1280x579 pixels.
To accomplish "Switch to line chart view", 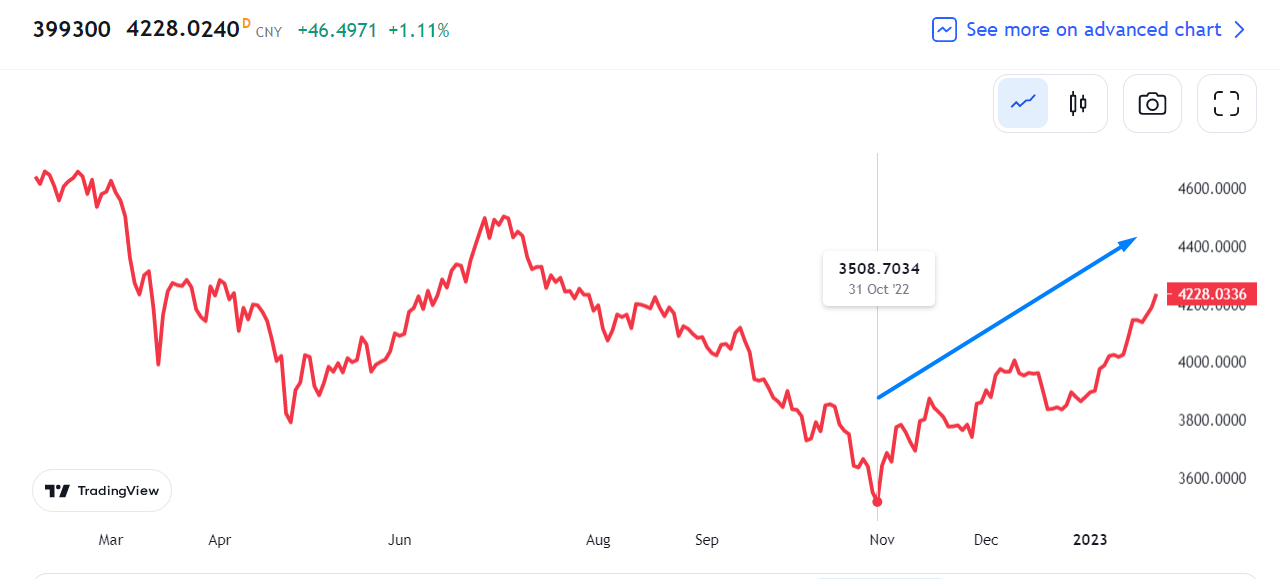I will (1022, 103).
